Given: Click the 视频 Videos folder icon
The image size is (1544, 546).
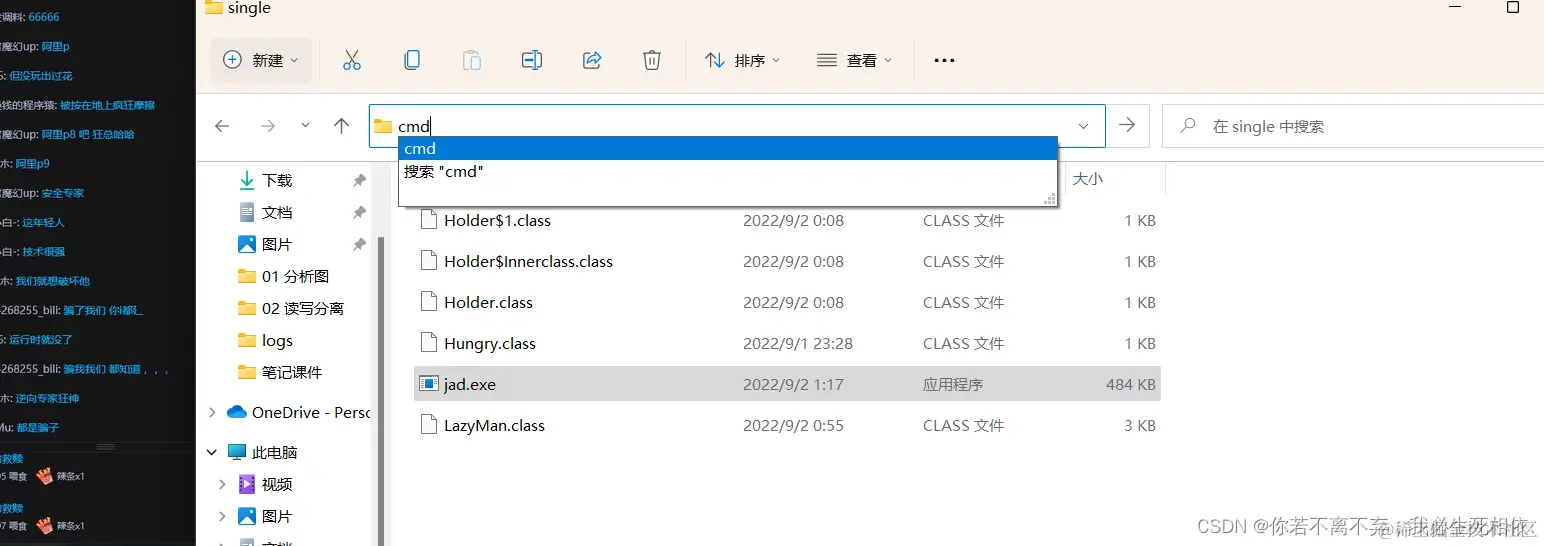Looking at the screenshot, I should [247, 484].
